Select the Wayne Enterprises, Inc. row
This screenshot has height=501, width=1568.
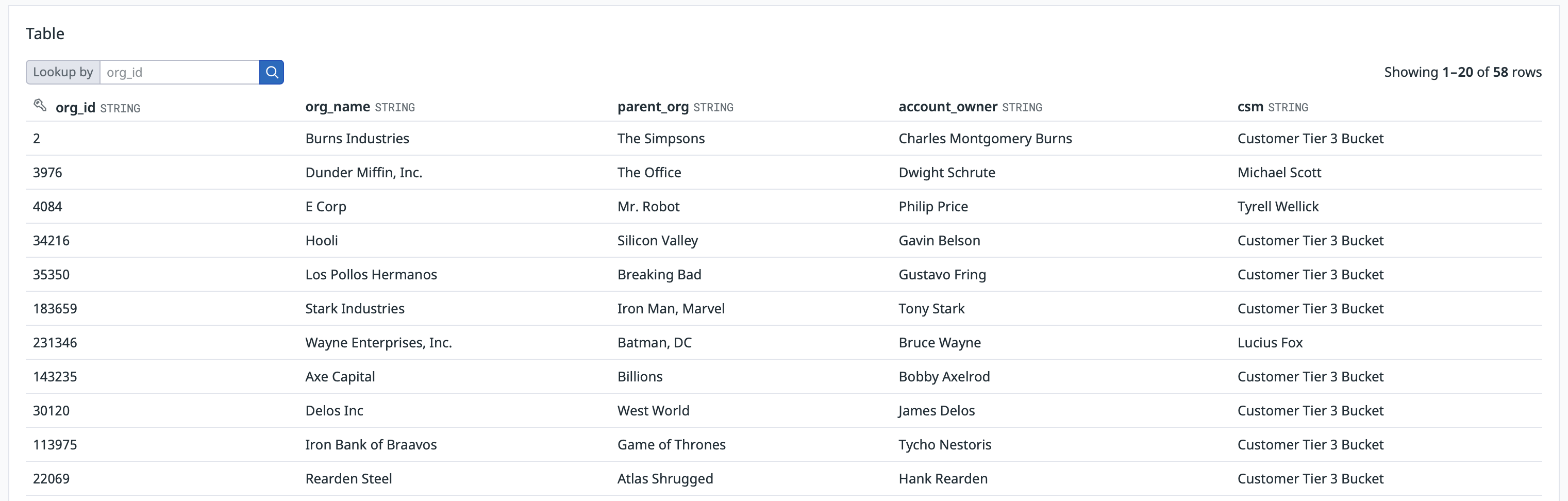click(378, 342)
